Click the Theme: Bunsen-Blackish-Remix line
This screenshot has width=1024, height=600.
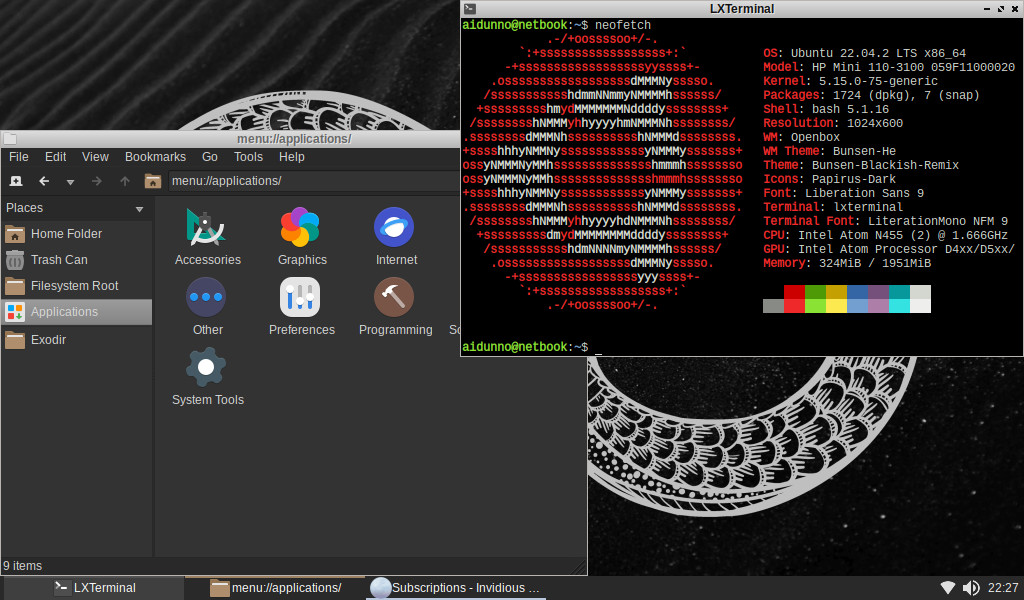click(861, 165)
